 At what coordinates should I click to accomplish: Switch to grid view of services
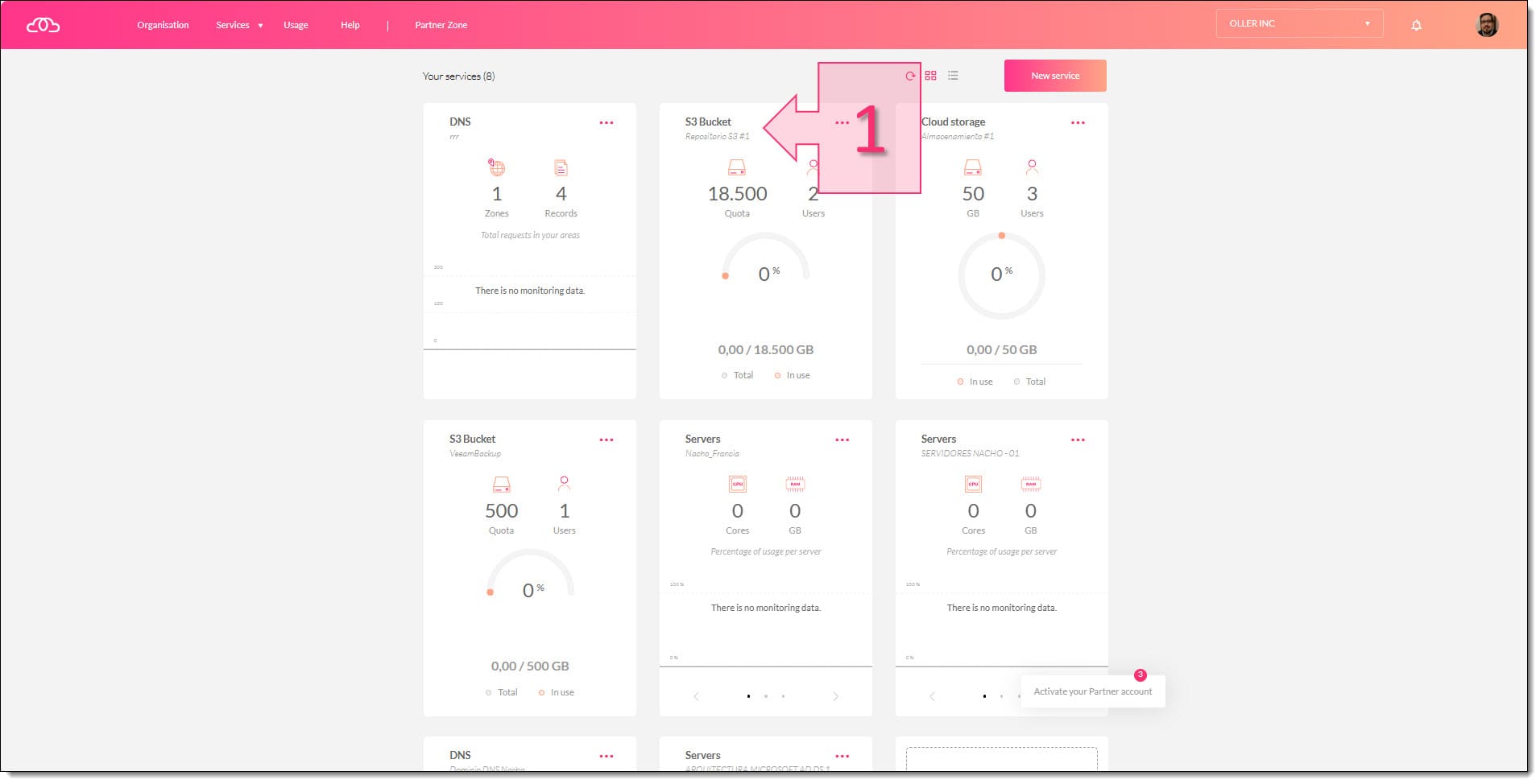point(930,76)
